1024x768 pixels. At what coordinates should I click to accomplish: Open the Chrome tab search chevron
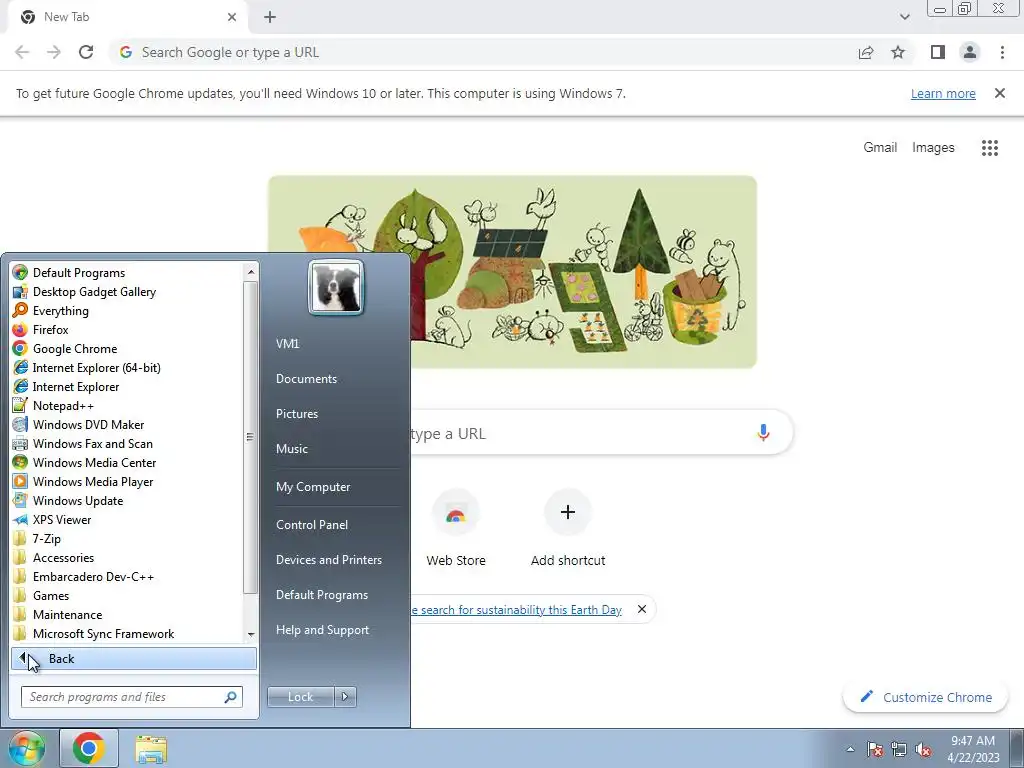pyautogui.click(x=904, y=17)
